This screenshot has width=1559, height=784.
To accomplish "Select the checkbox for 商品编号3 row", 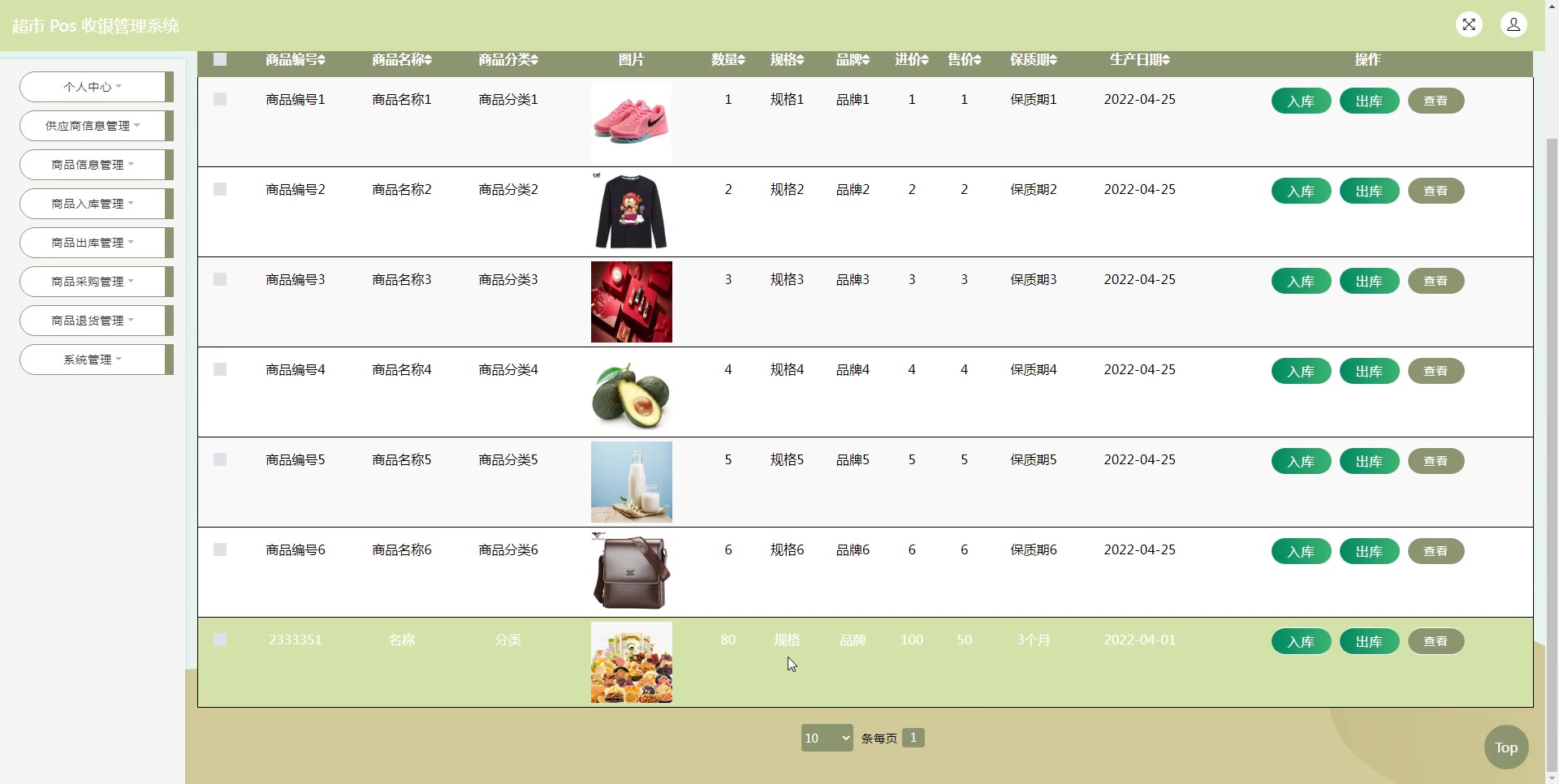I will [x=220, y=279].
